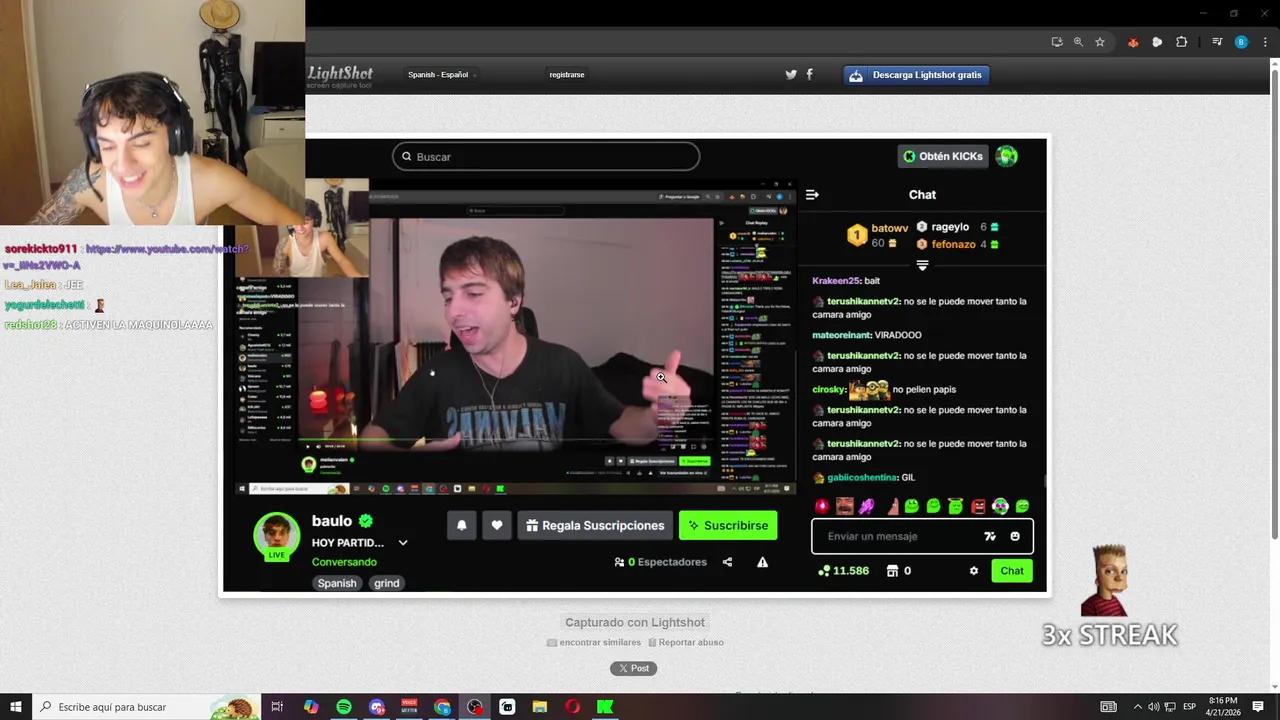The width and height of the screenshot is (1280, 720).
Task: Open the Windows Start menu
Action: [16, 707]
